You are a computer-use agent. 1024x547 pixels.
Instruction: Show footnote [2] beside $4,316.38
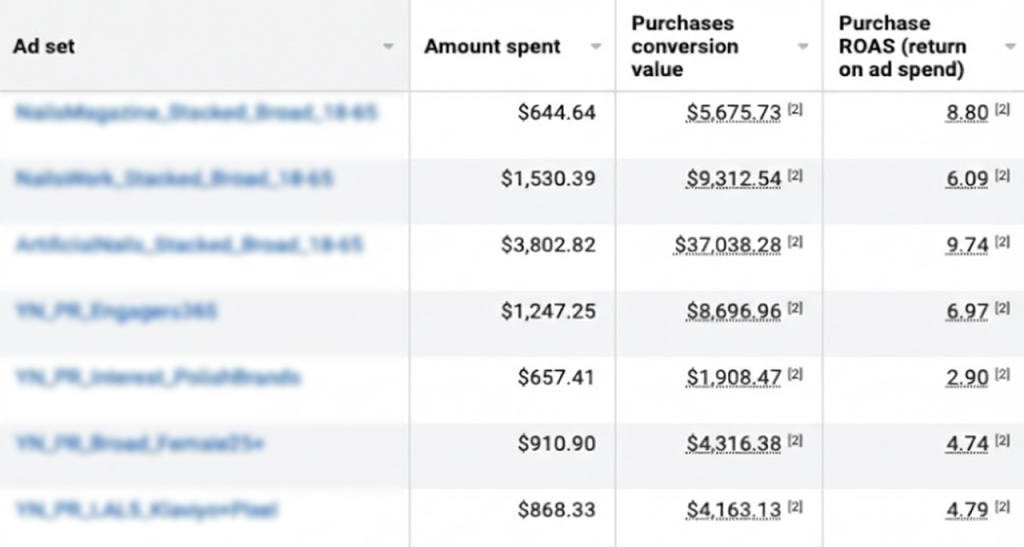point(795,441)
